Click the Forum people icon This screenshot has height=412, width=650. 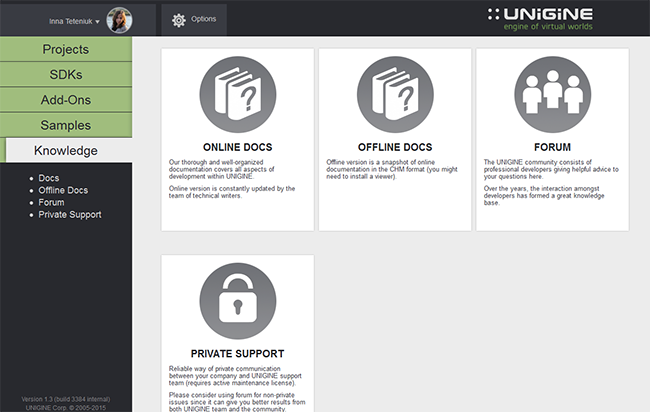(x=553, y=95)
